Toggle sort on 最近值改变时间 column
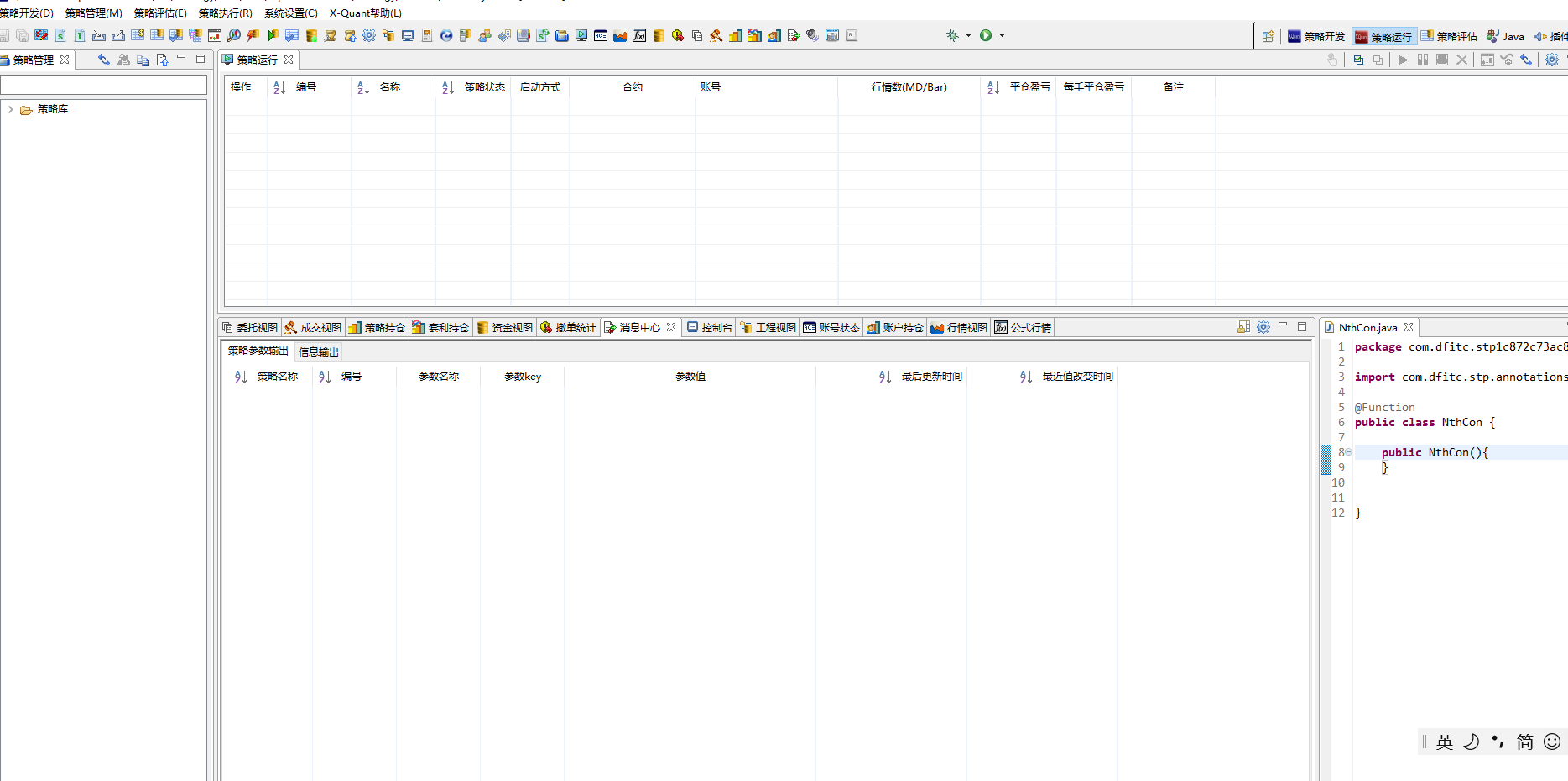This screenshot has width=1568, height=781. [x=1026, y=377]
